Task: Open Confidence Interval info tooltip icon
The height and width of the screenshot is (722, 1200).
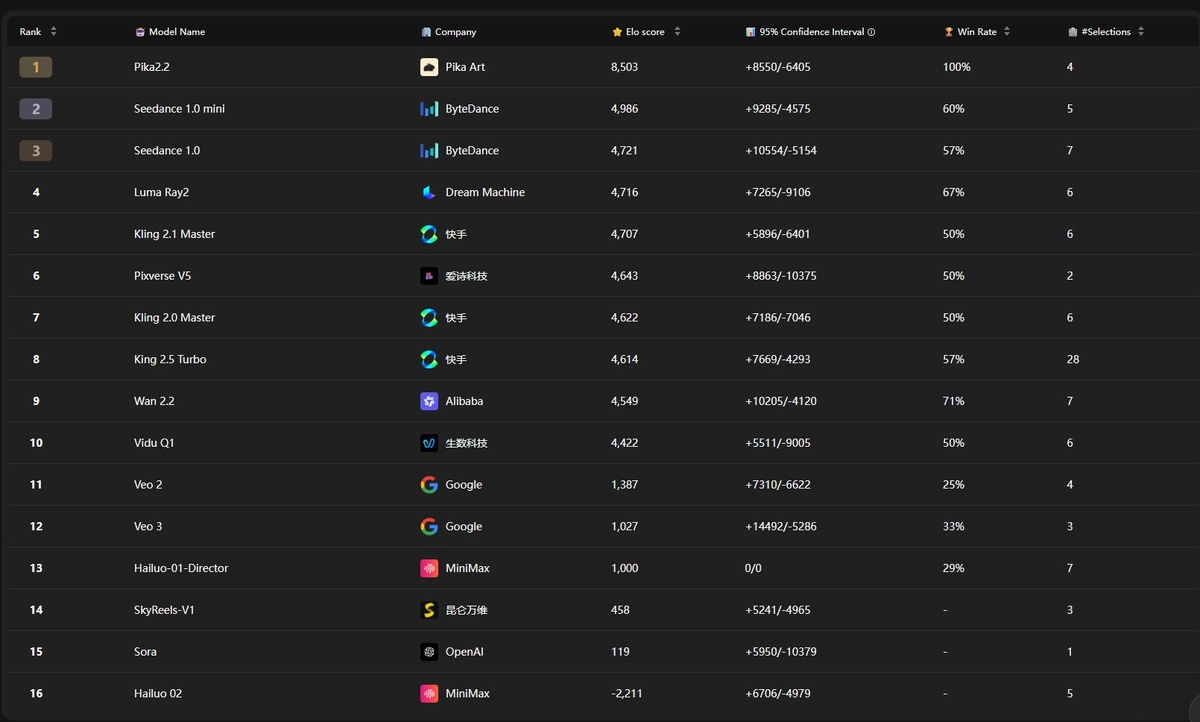Action: point(871,32)
